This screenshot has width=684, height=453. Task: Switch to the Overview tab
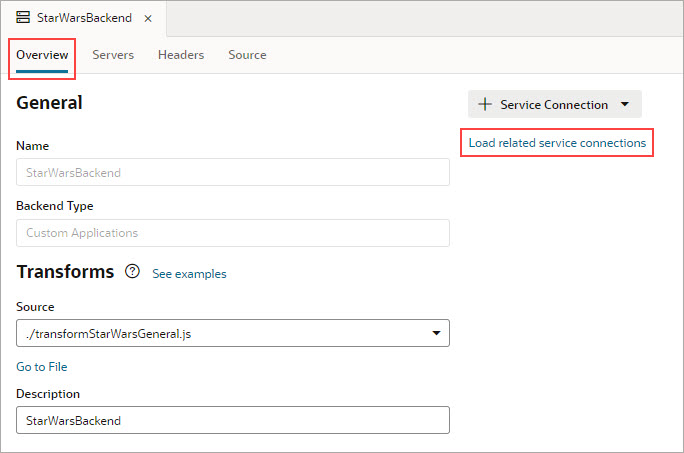[42, 55]
